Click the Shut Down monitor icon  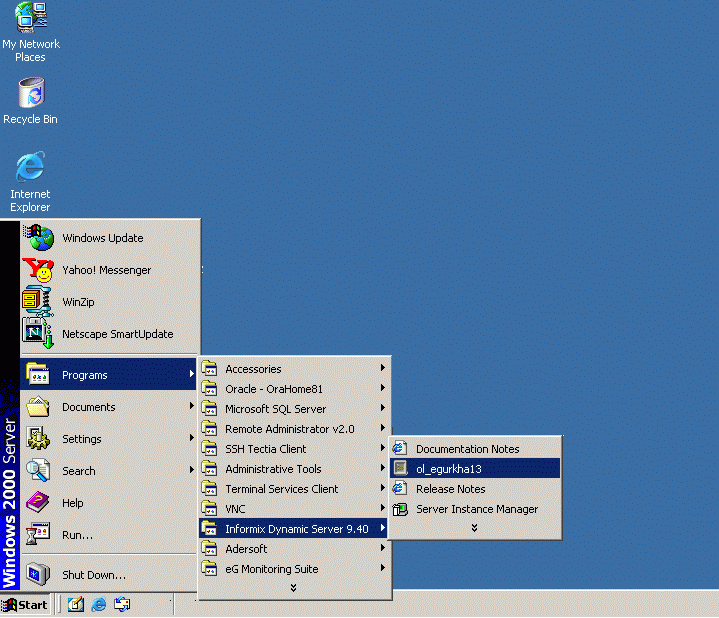pos(38,574)
